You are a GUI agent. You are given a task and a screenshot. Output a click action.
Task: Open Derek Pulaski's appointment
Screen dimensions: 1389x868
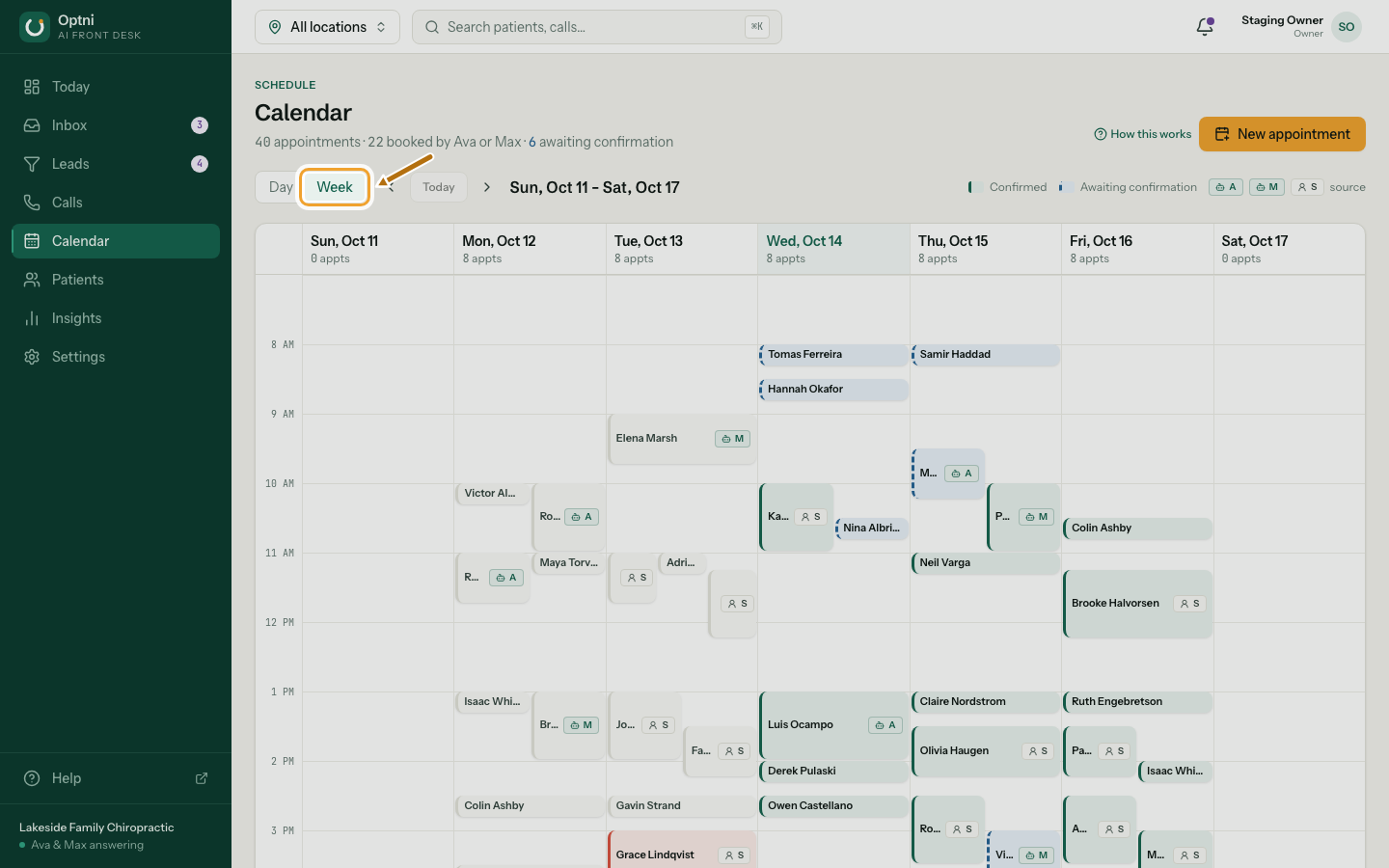[833, 772]
